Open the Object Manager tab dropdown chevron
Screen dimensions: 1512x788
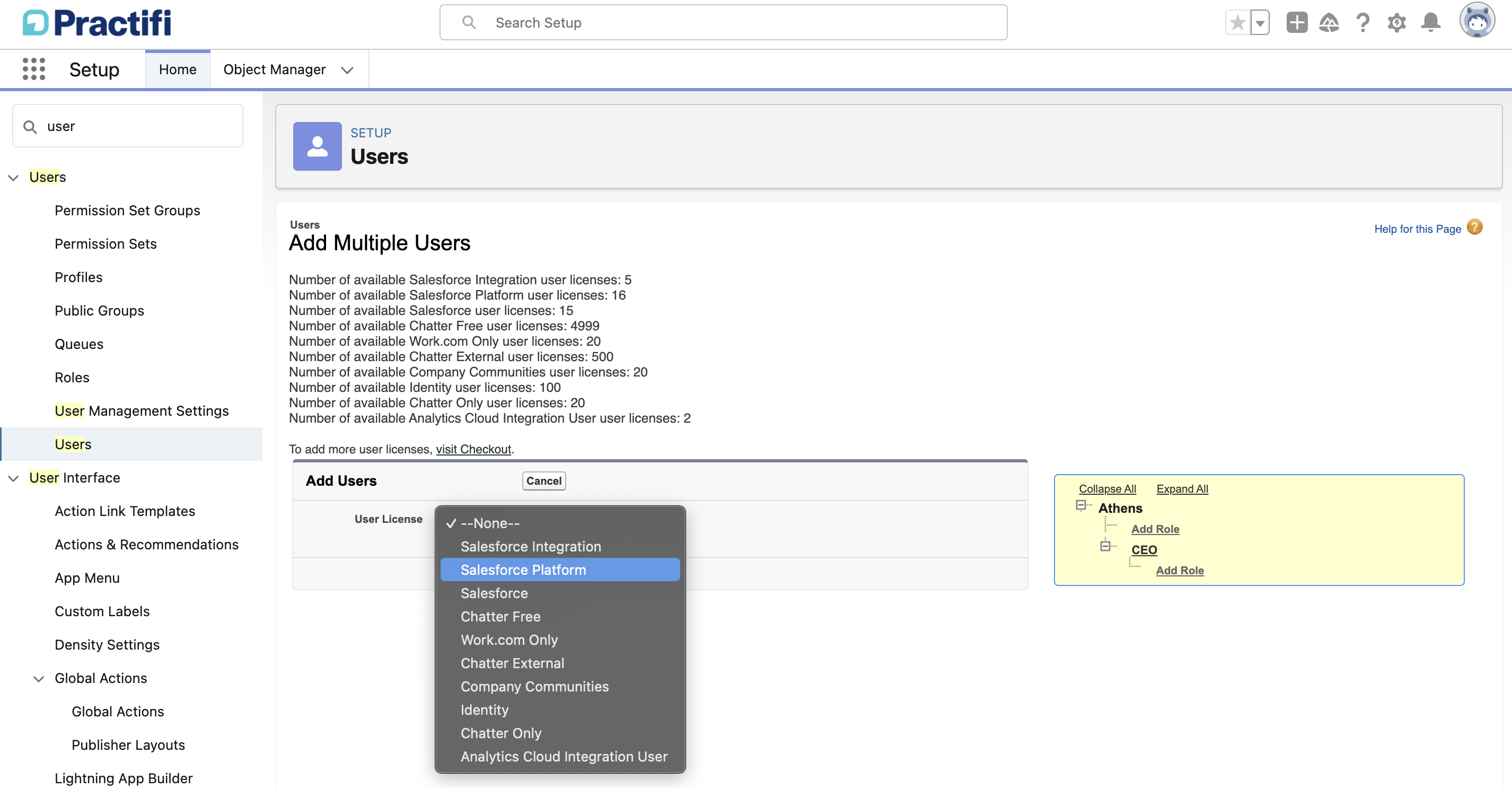347,70
